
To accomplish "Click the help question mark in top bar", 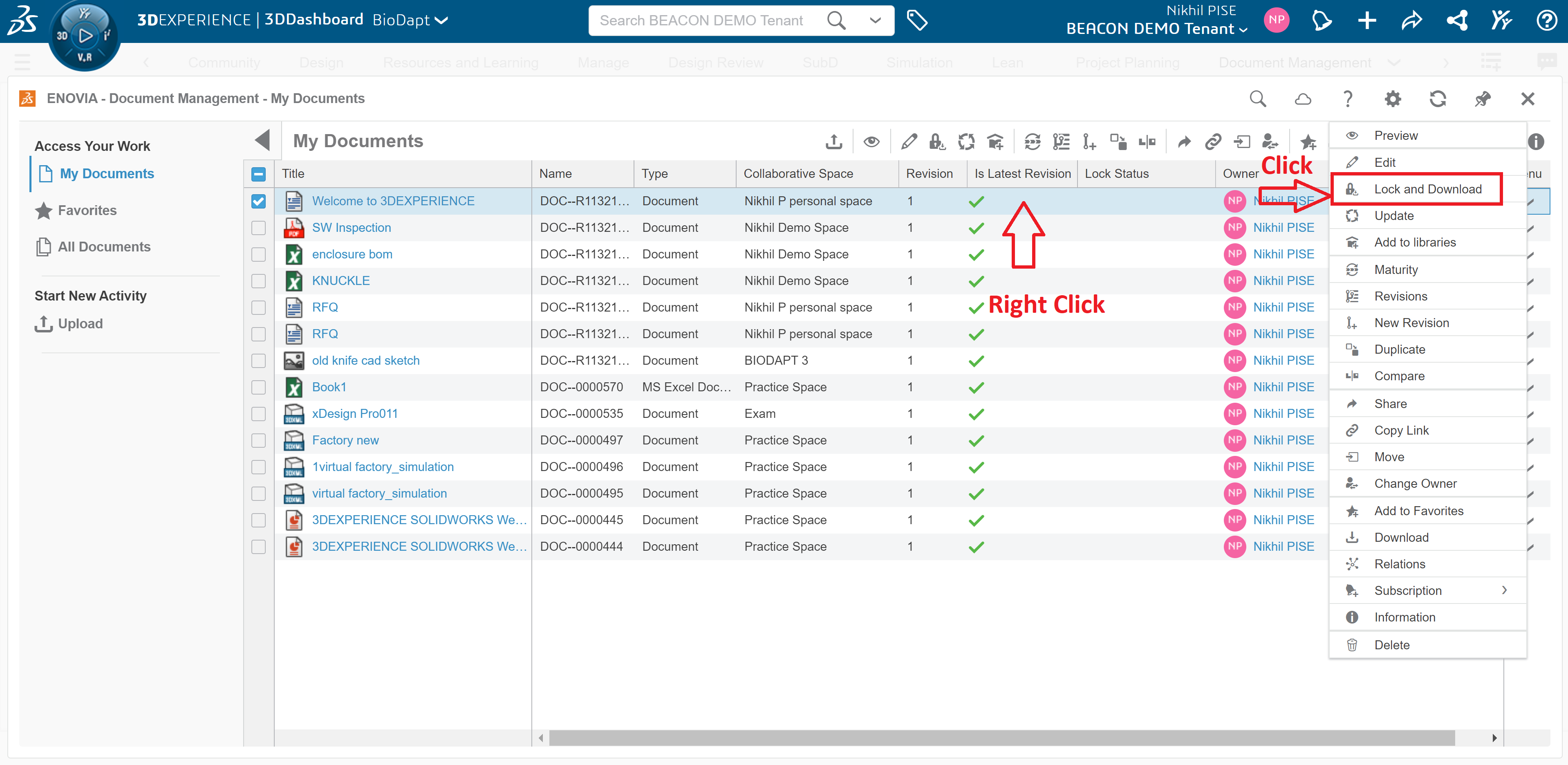I will point(1546,20).
